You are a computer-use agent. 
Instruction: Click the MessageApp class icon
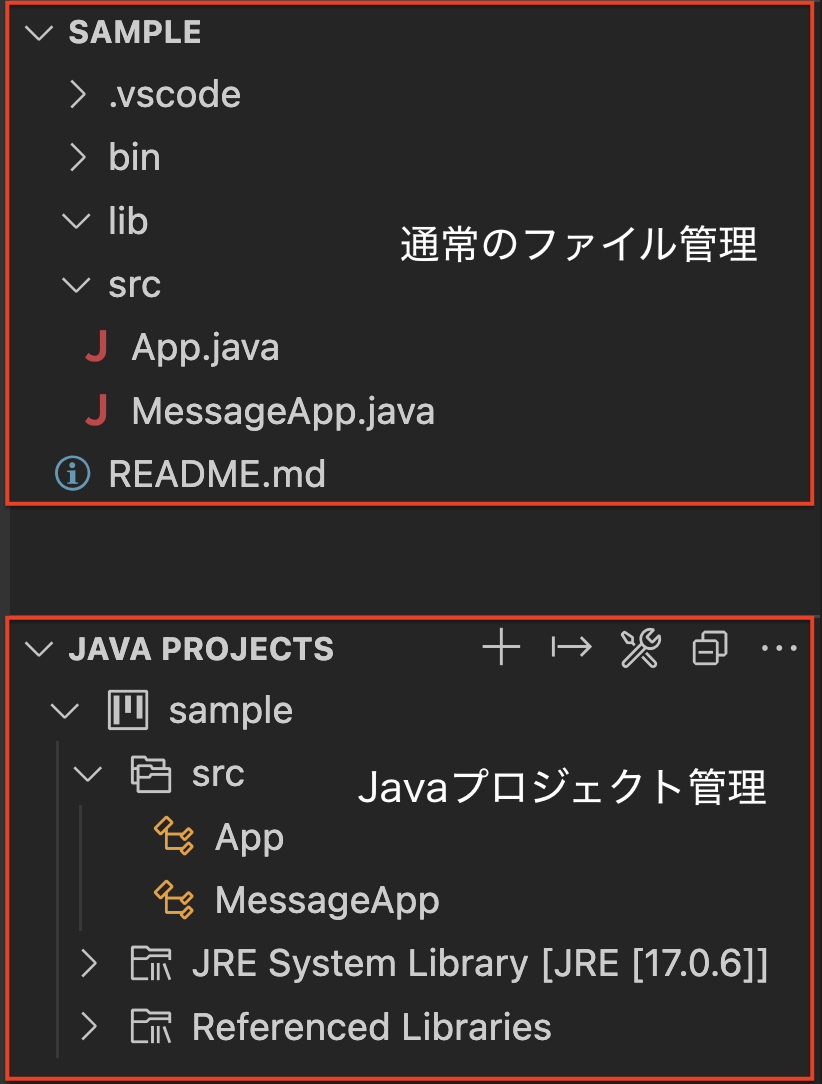pos(174,899)
